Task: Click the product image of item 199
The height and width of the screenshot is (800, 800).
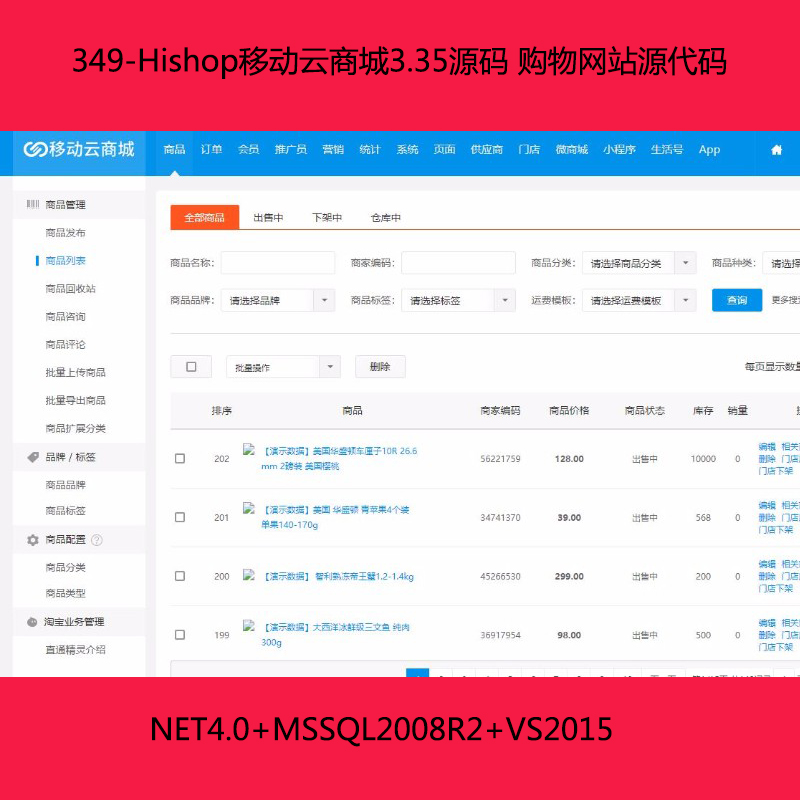Action: pyautogui.click(x=248, y=626)
